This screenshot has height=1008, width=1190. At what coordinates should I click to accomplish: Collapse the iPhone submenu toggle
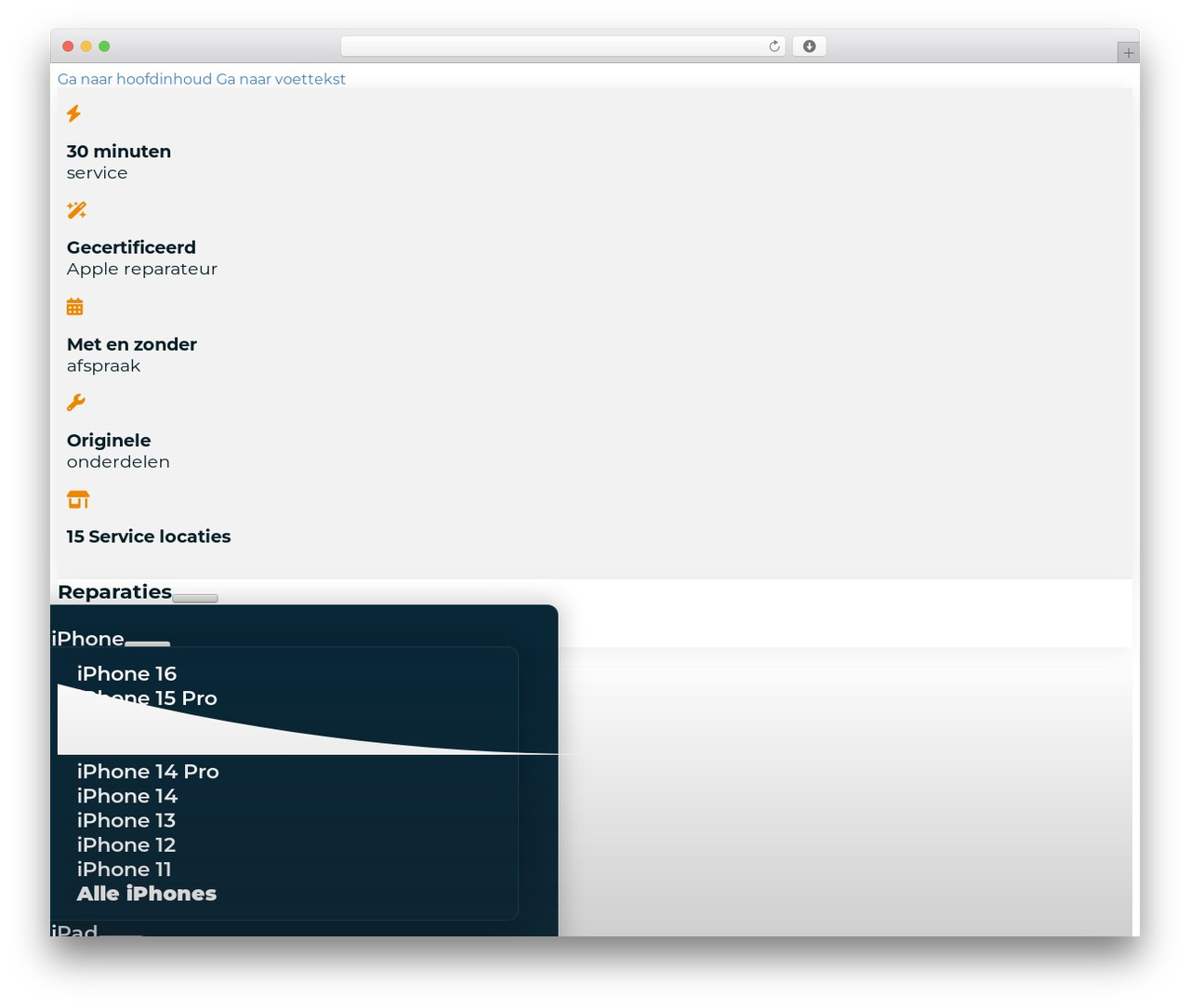tap(147, 643)
